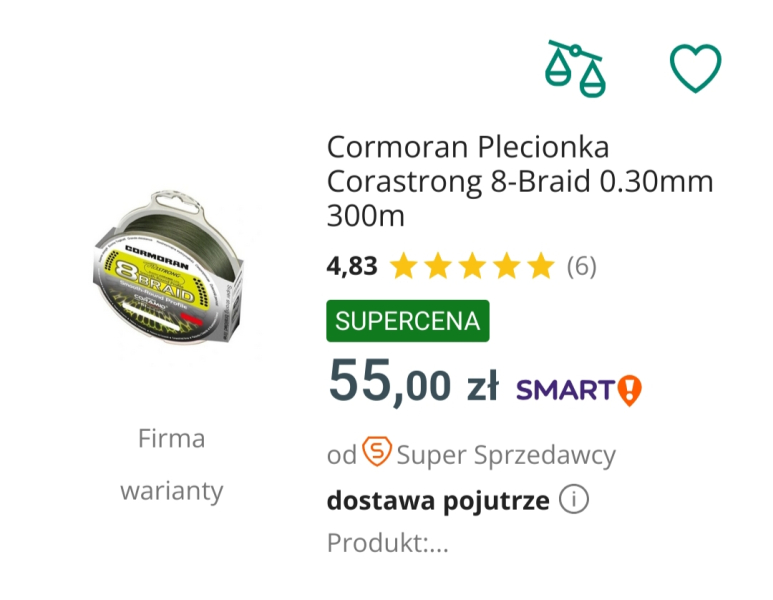Screen dimensions: 773x600
Task: Click the green SUPERCENA badge
Action: [x=408, y=321]
